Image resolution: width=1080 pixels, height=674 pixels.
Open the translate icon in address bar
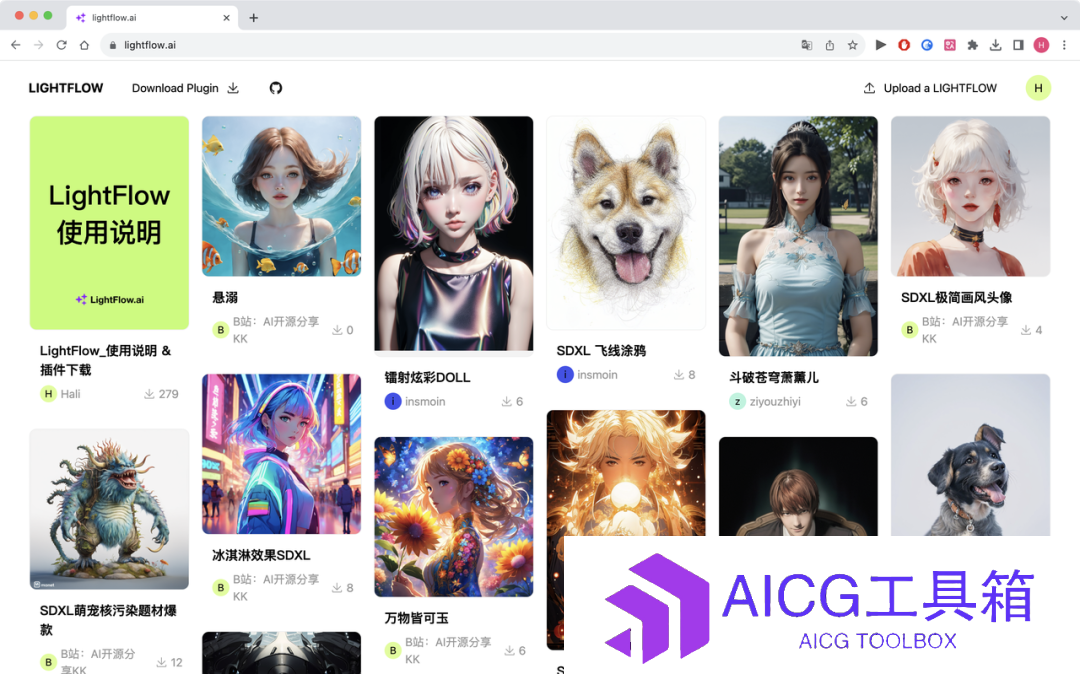pyautogui.click(x=807, y=45)
